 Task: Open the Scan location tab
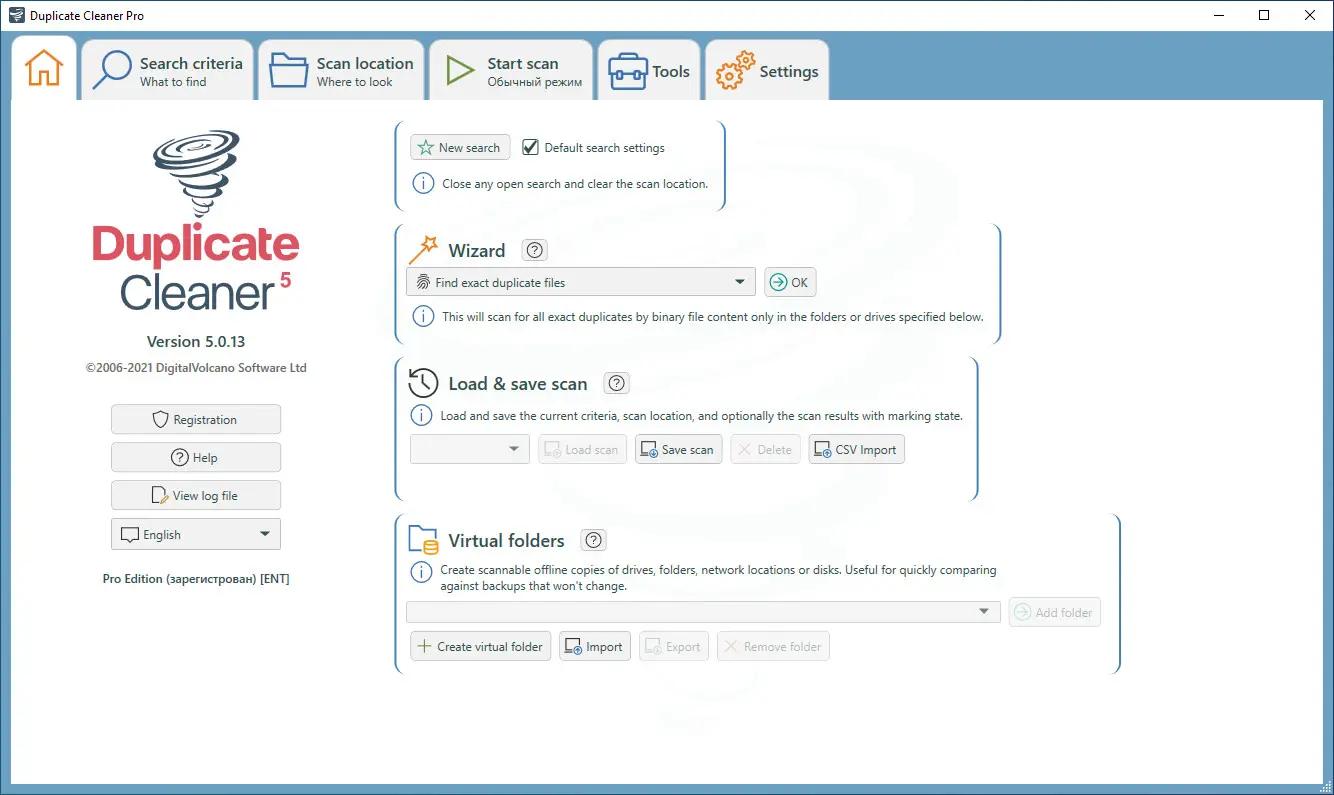click(342, 71)
